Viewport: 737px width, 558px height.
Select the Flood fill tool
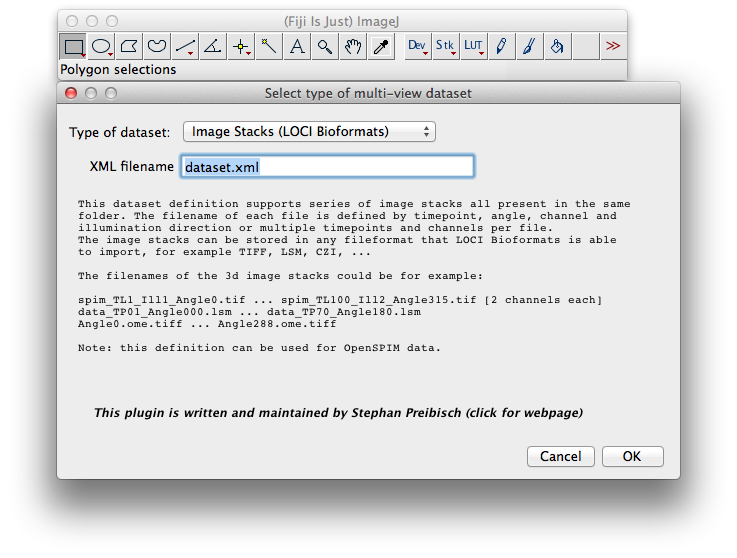click(x=557, y=46)
